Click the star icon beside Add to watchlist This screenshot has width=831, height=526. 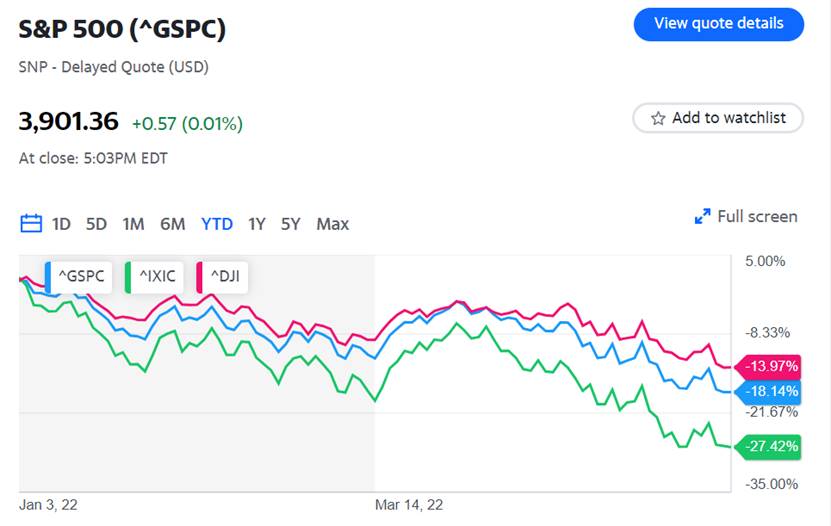coord(658,118)
